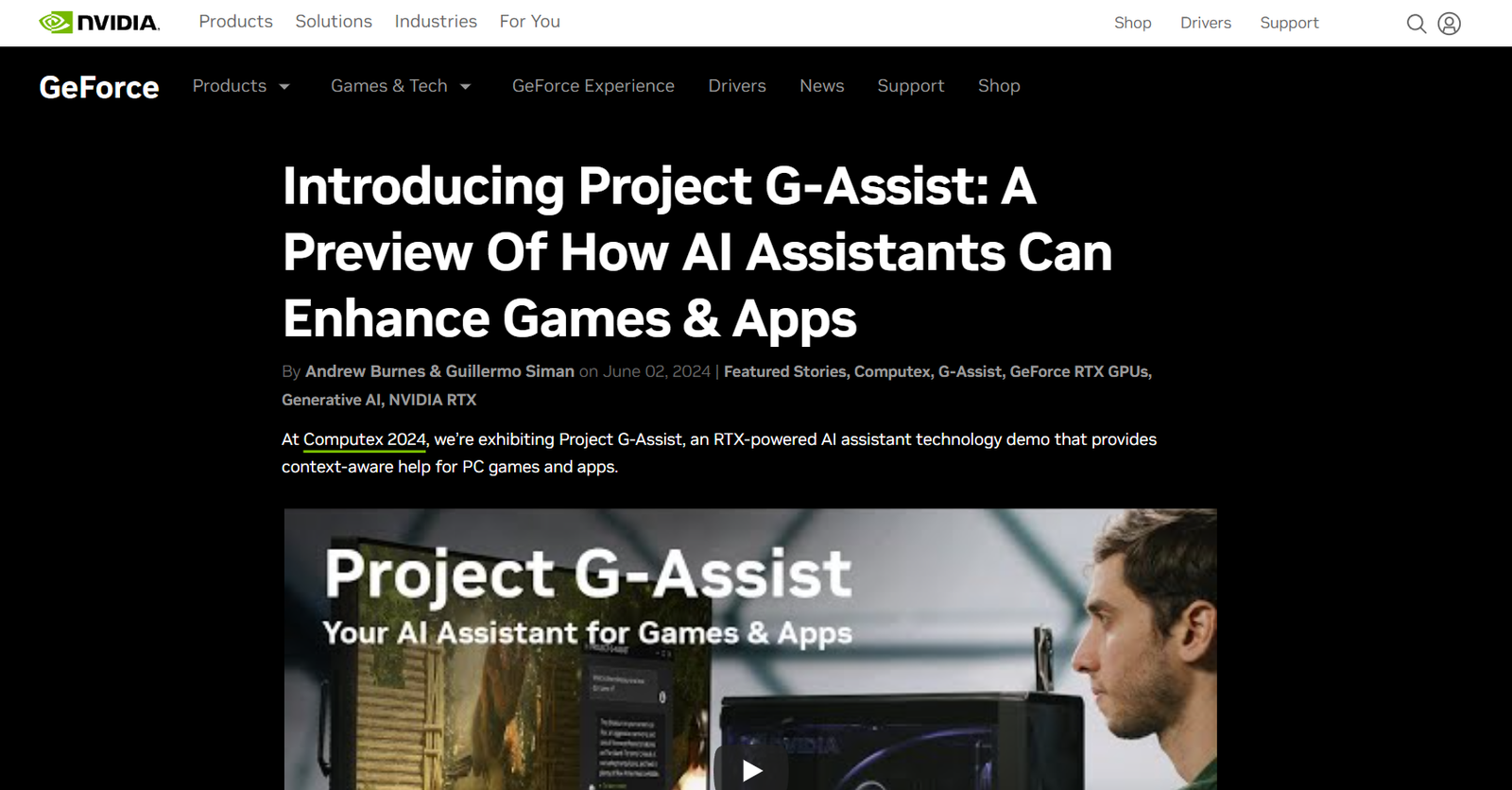Expand the Games & Tech dropdown
The image size is (1512, 790).
pos(401,86)
